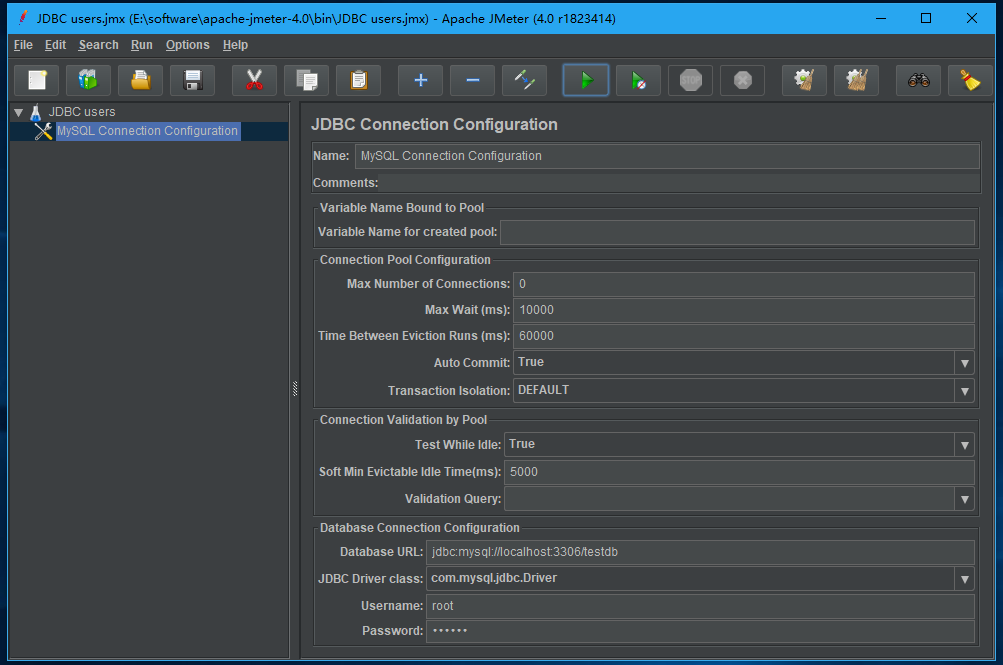Open the Auto Commit dropdown
Viewport: 1003px width, 665px height.
(x=964, y=363)
